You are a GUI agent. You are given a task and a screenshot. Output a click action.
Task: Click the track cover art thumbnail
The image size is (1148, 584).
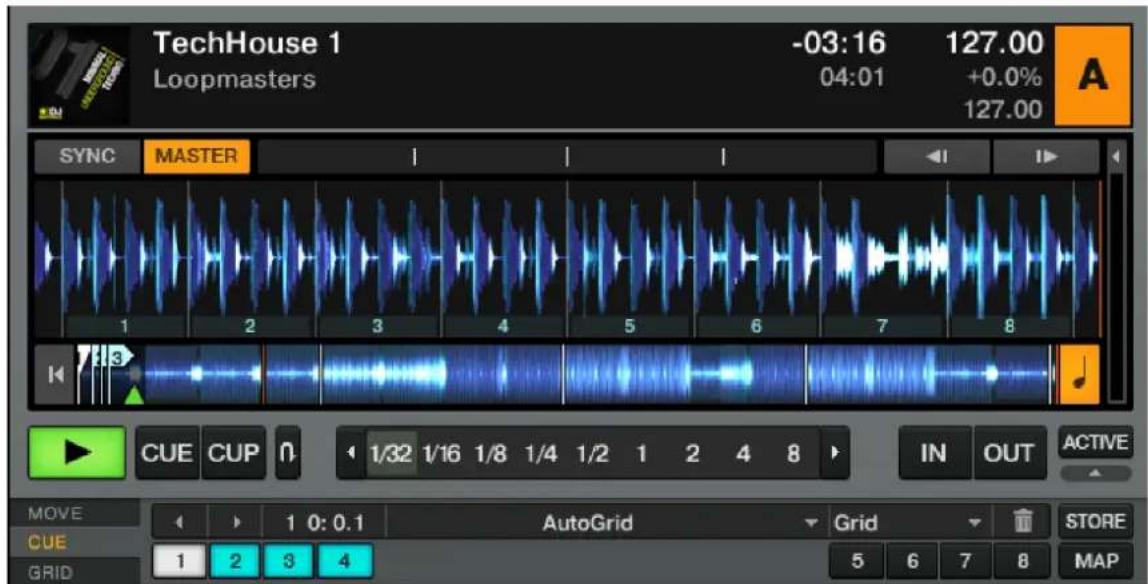(79, 75)
